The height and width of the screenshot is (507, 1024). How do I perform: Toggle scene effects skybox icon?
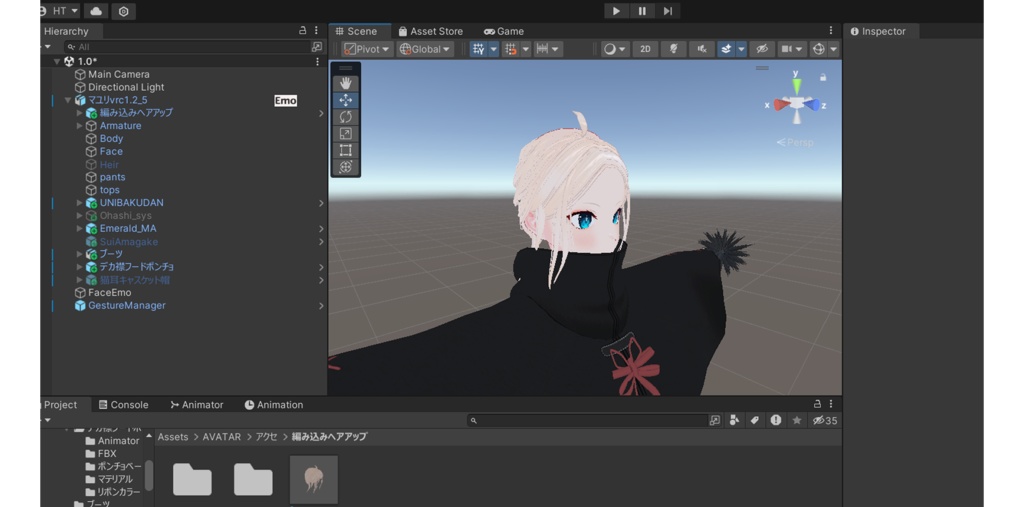point(726,49)
